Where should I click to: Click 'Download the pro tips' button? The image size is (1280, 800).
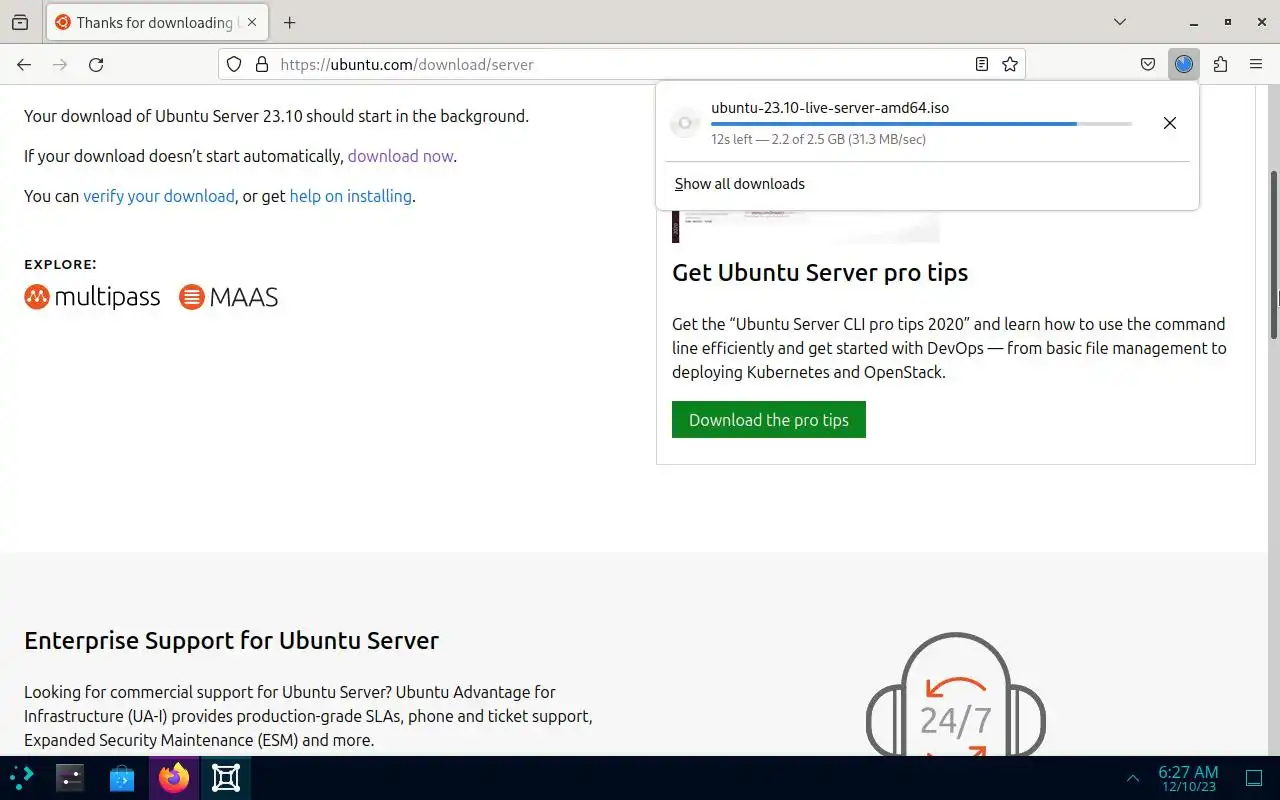click(769, 420)
